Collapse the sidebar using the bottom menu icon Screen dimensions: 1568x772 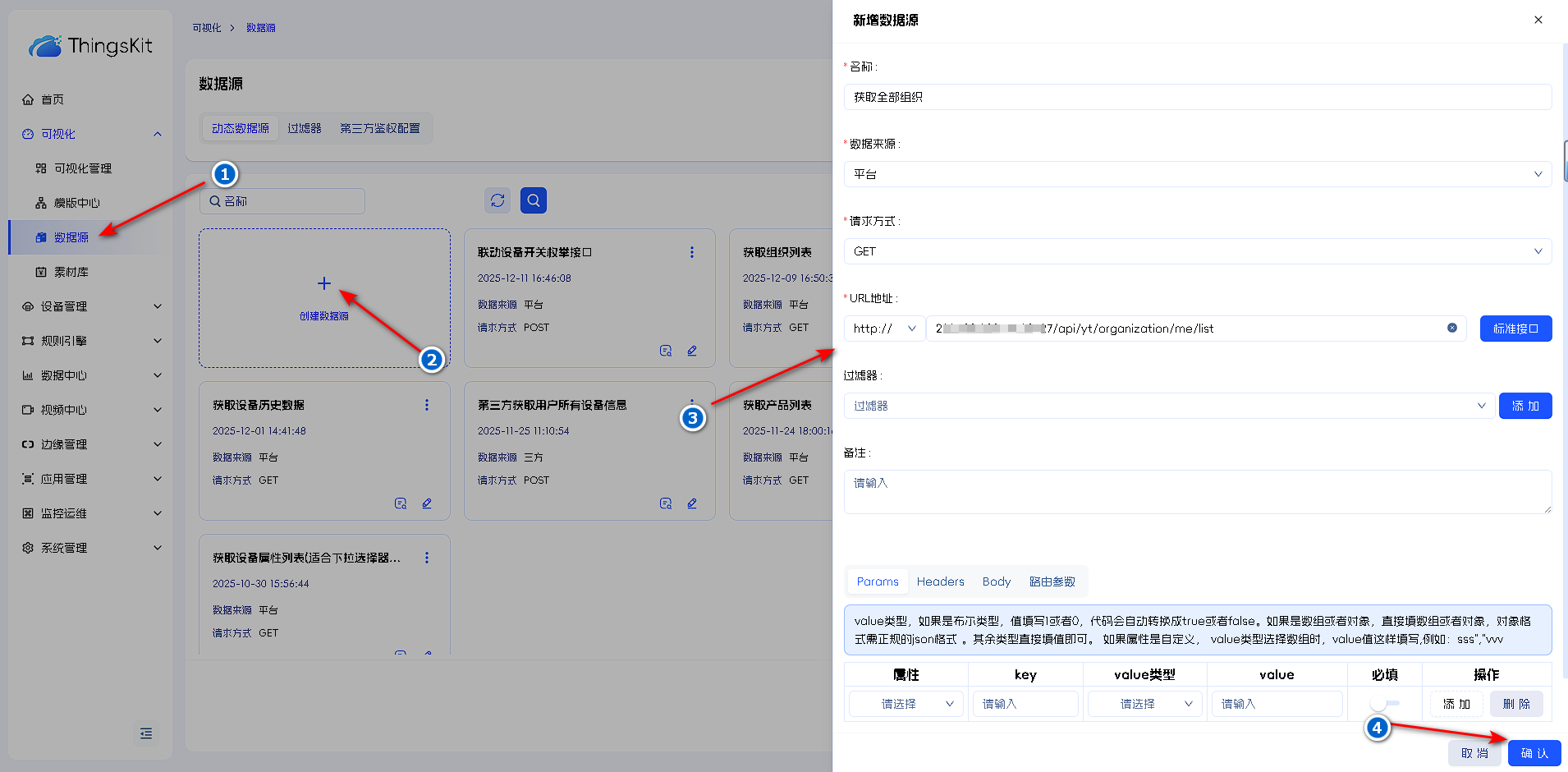146,733
